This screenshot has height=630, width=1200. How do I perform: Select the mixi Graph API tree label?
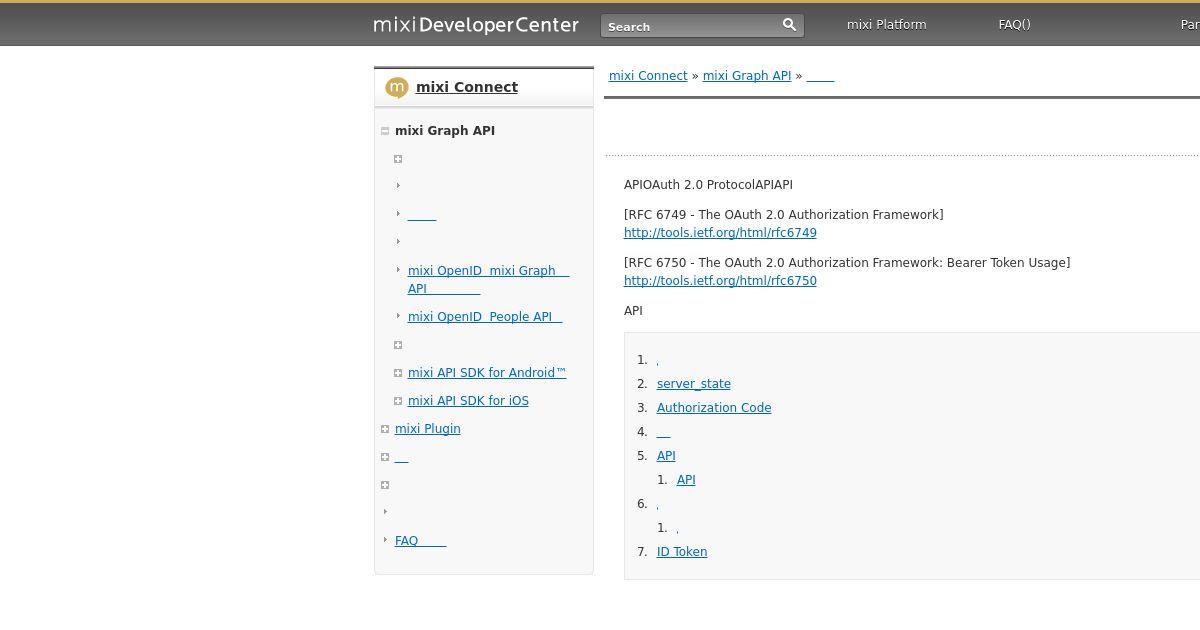coord(445,131)
